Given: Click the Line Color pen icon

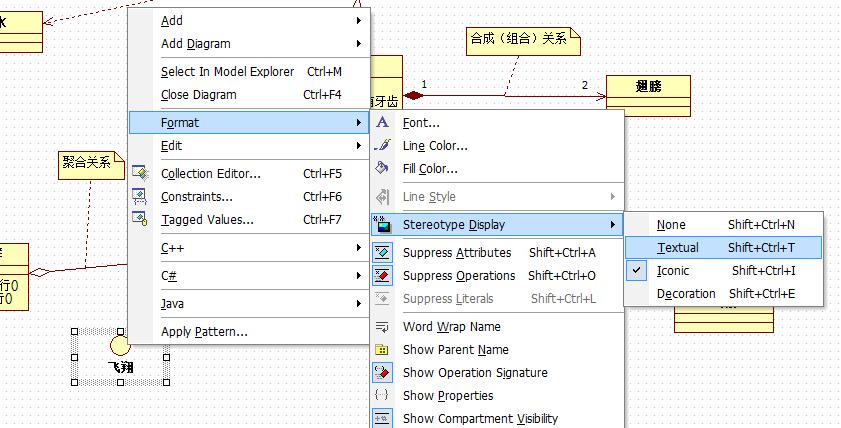Looking at the screenshot, I should click(x=382, y=145).
